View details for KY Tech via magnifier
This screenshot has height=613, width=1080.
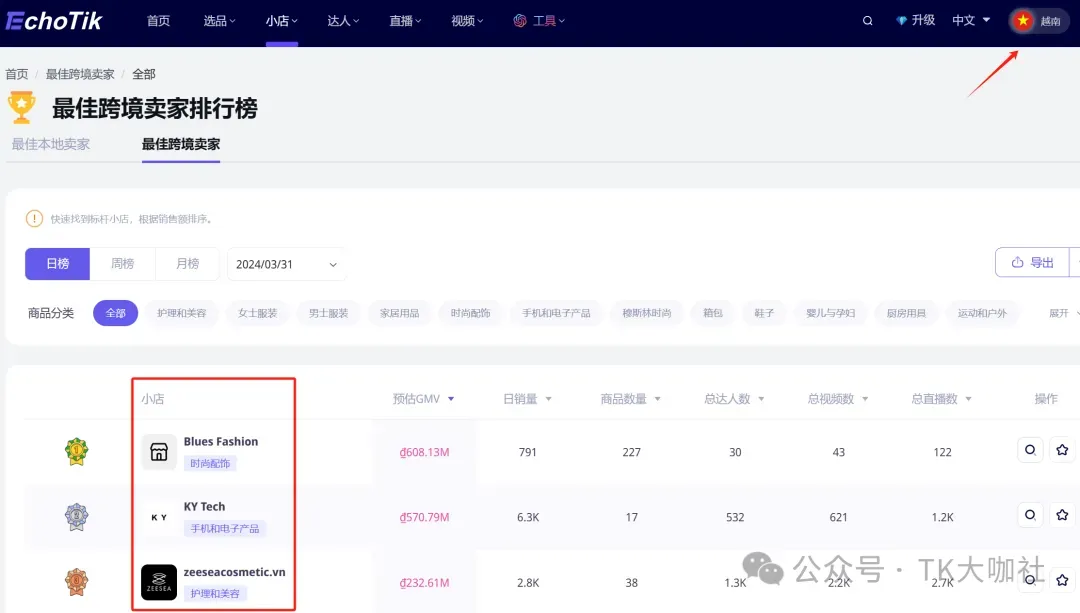click(x=1030, y=515)
